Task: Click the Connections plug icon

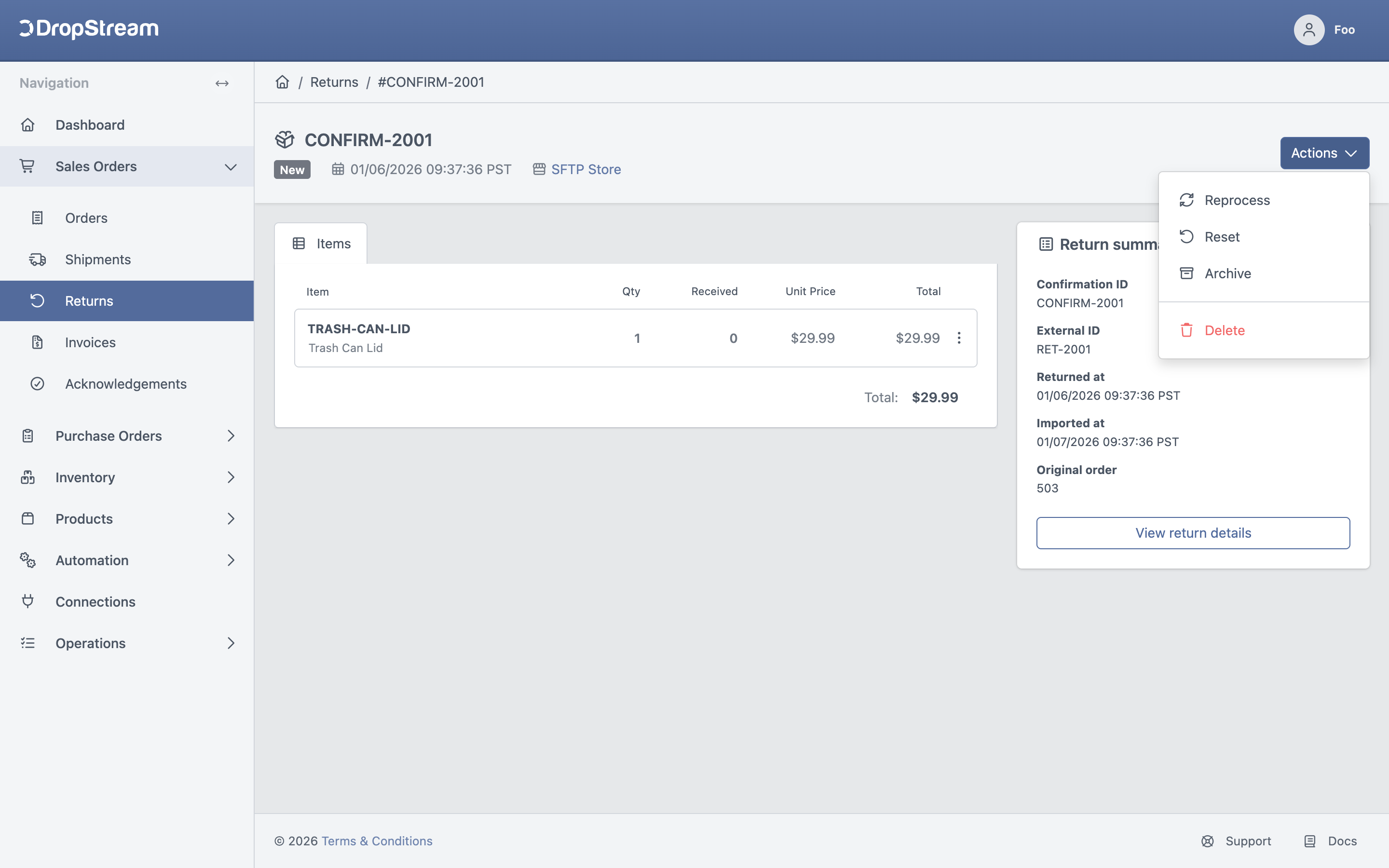Action: [x=27, y=602]
